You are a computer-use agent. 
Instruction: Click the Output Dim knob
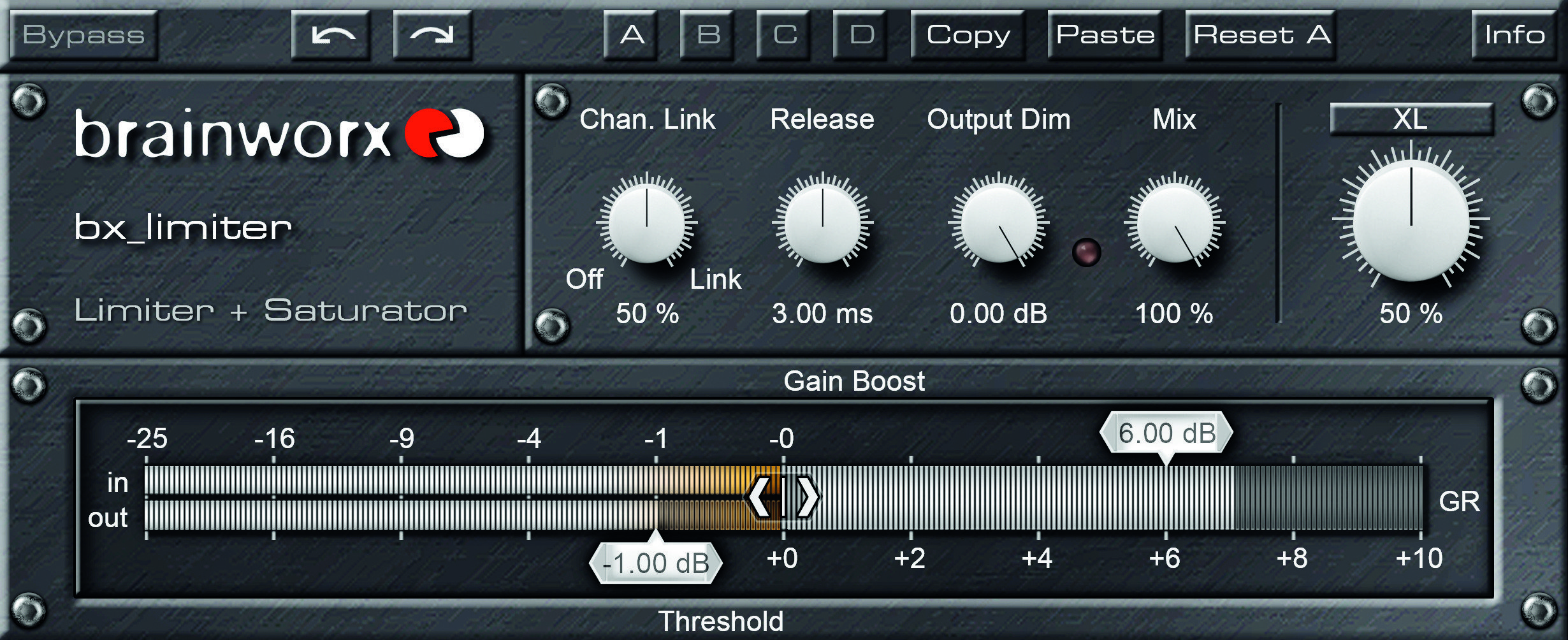pyautogui.click(x=998, y=223)
